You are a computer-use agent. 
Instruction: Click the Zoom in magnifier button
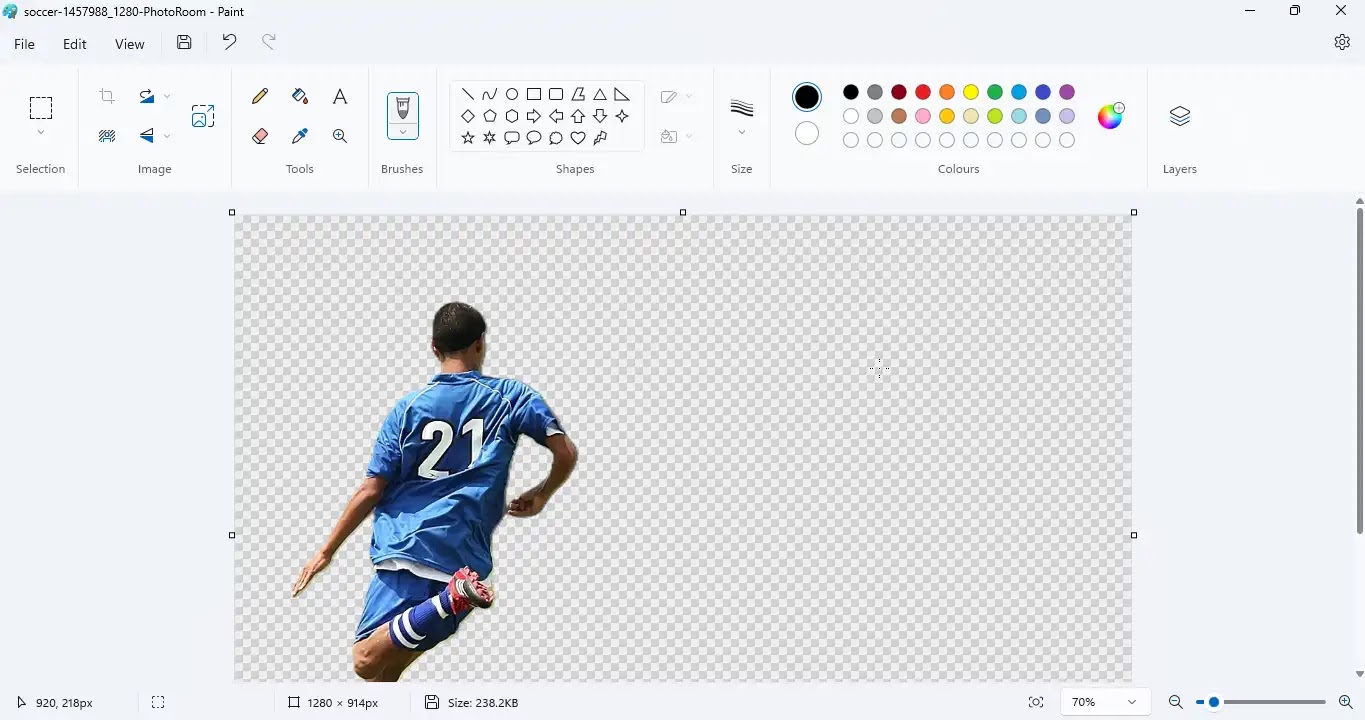tap(1346, 703)
